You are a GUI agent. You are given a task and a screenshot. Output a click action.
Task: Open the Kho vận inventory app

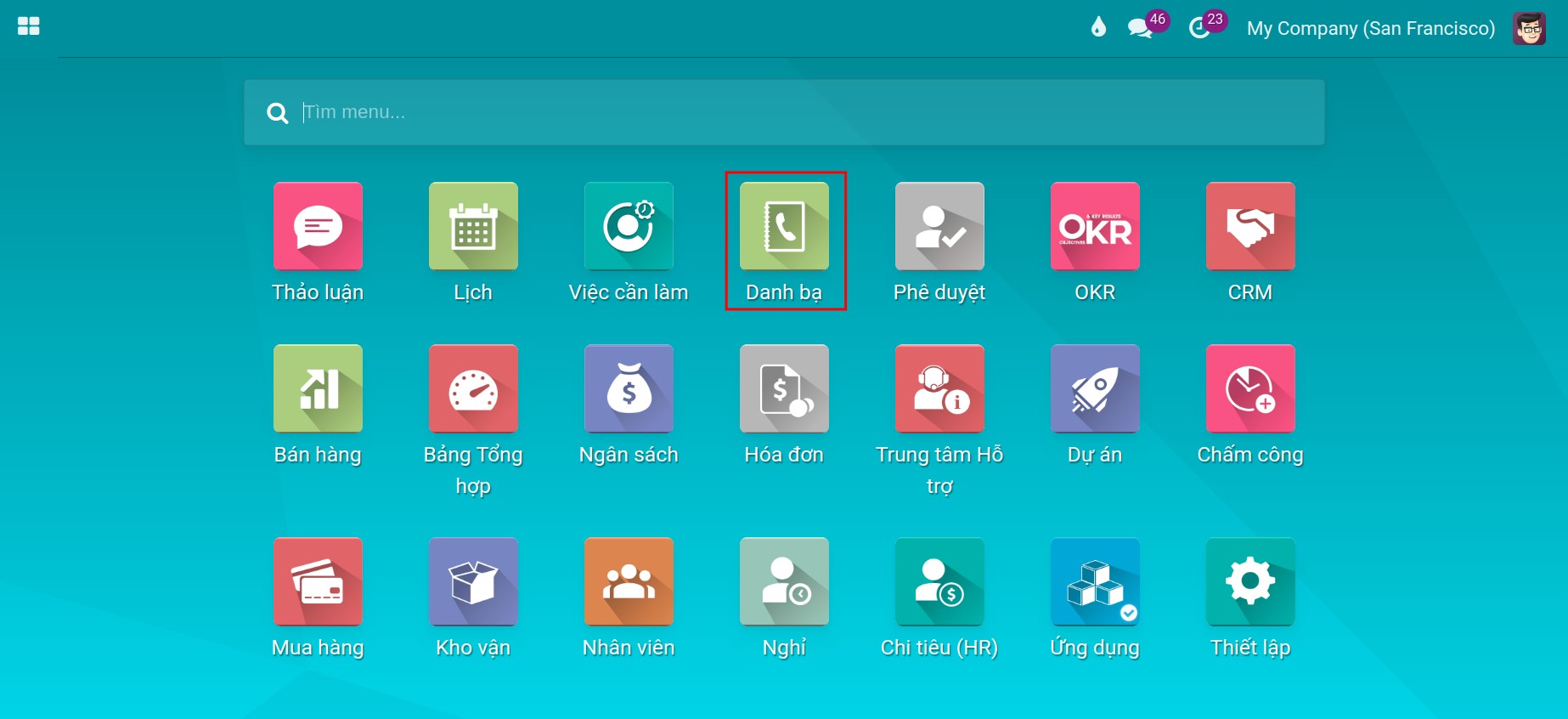point(473,581)
